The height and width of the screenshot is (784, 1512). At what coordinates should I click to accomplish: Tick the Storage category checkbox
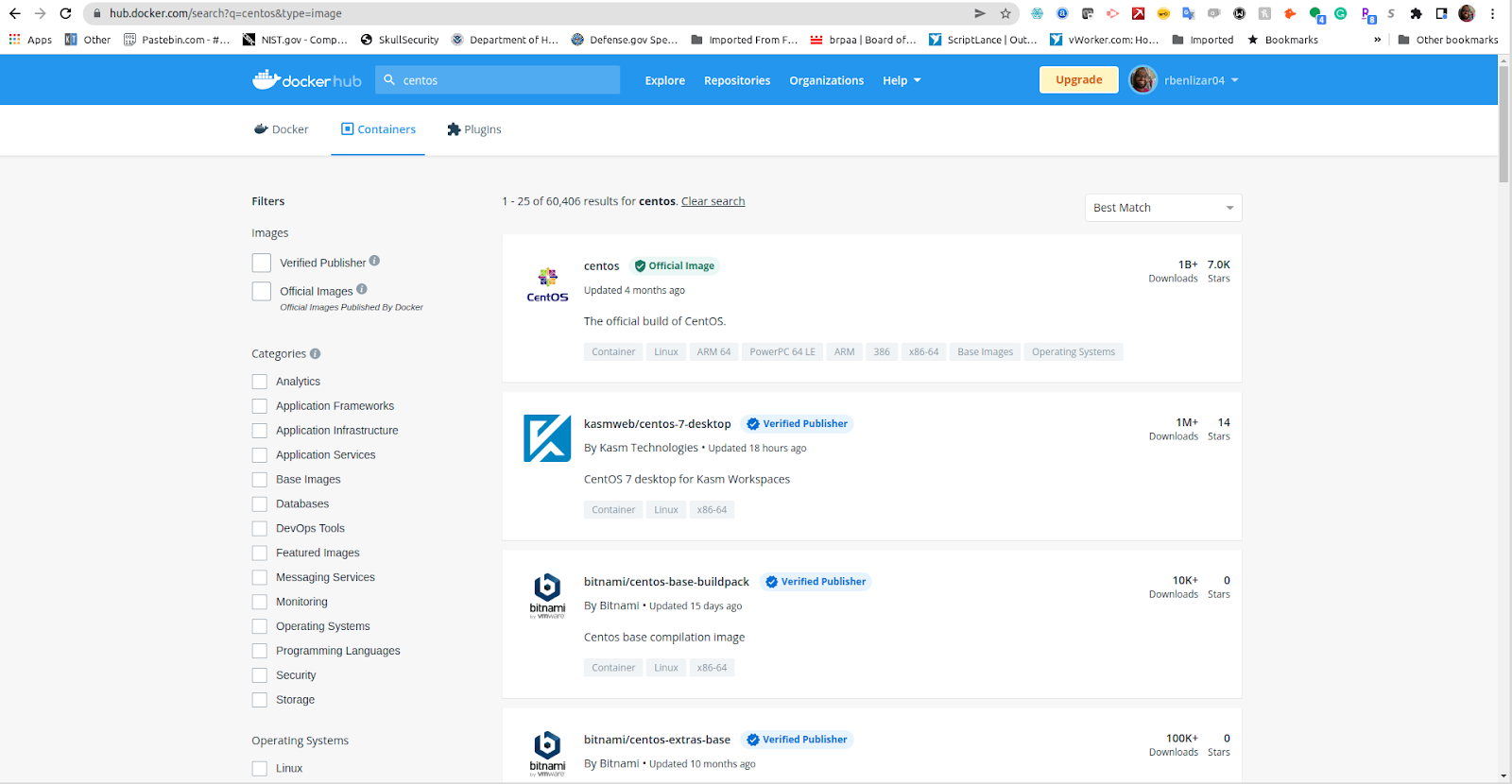[x=260, y=700]
